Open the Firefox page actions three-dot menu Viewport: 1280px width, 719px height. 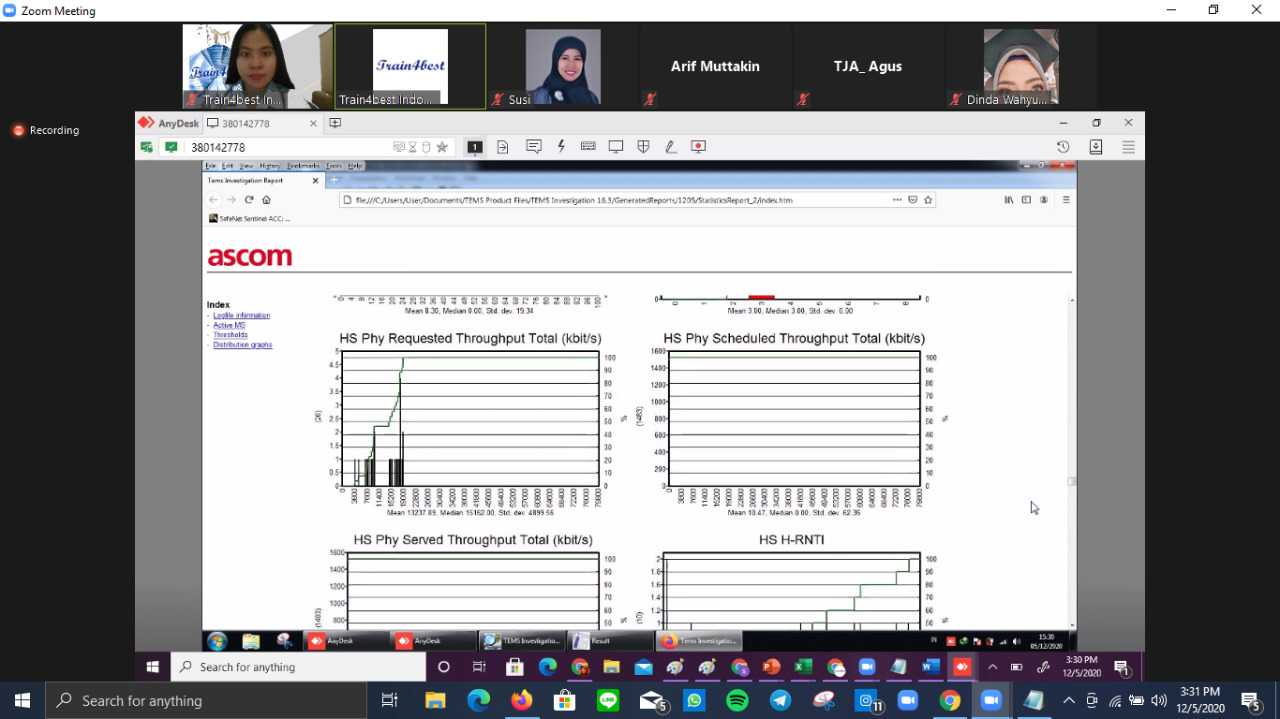coord(897,200)
